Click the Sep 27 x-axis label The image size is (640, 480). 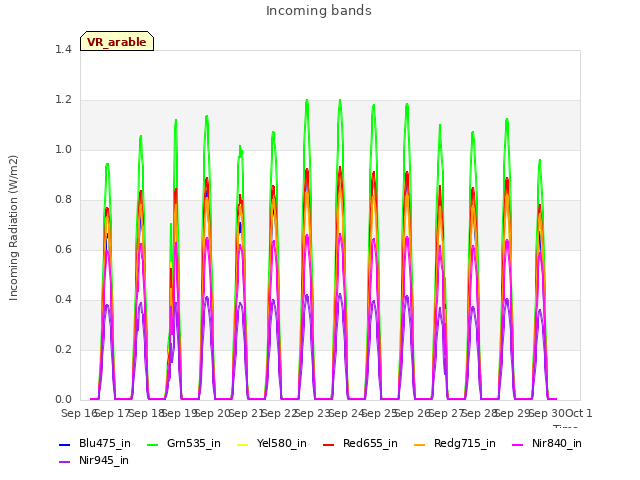[x=446, y=413]
